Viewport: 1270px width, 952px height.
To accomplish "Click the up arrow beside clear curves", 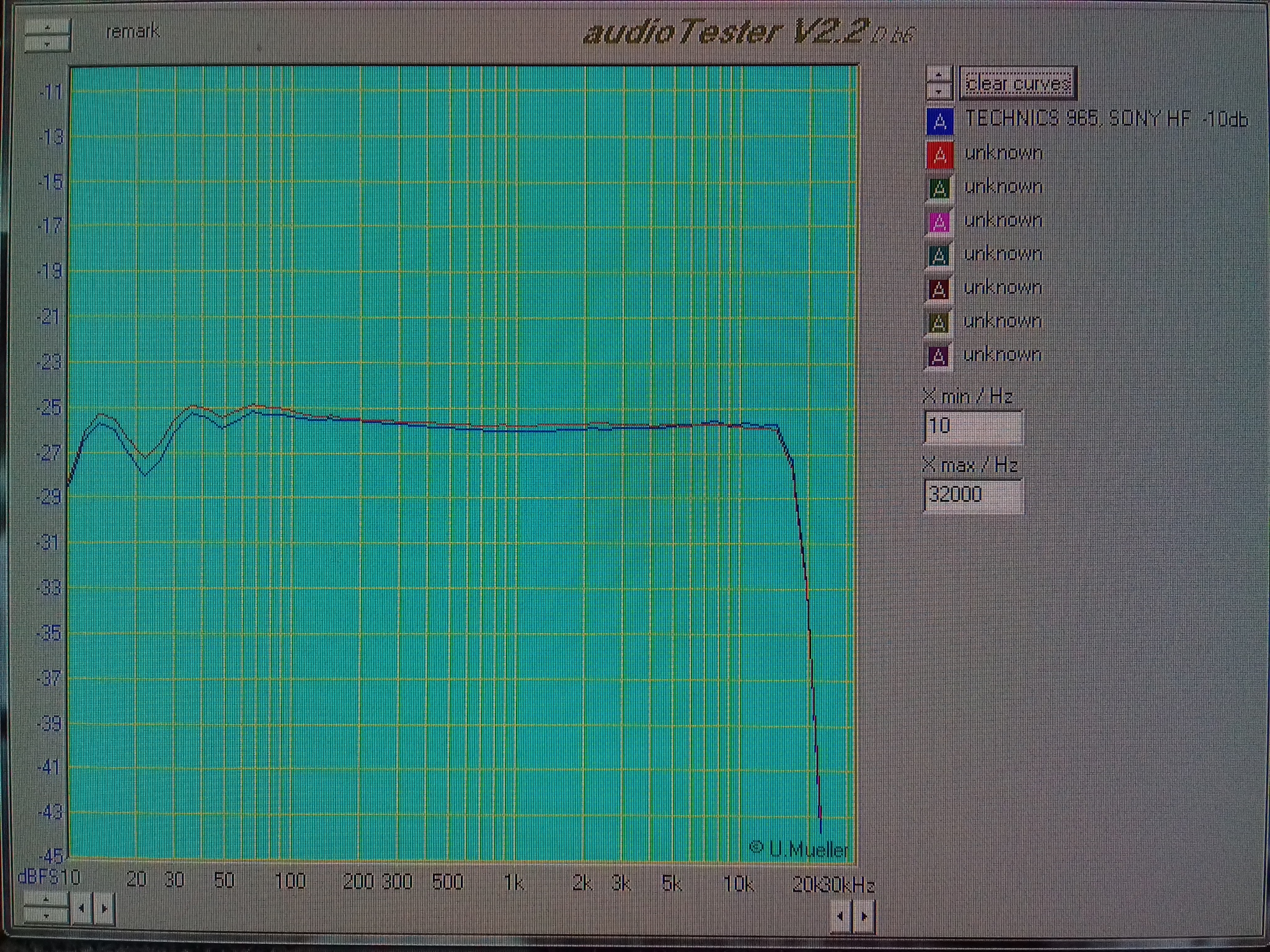I will click(939, 75).
